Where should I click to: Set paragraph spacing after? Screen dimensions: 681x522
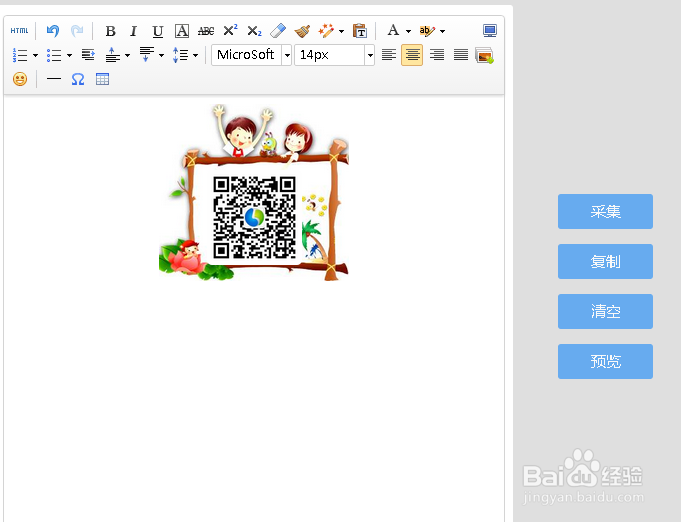click(146, 55)
